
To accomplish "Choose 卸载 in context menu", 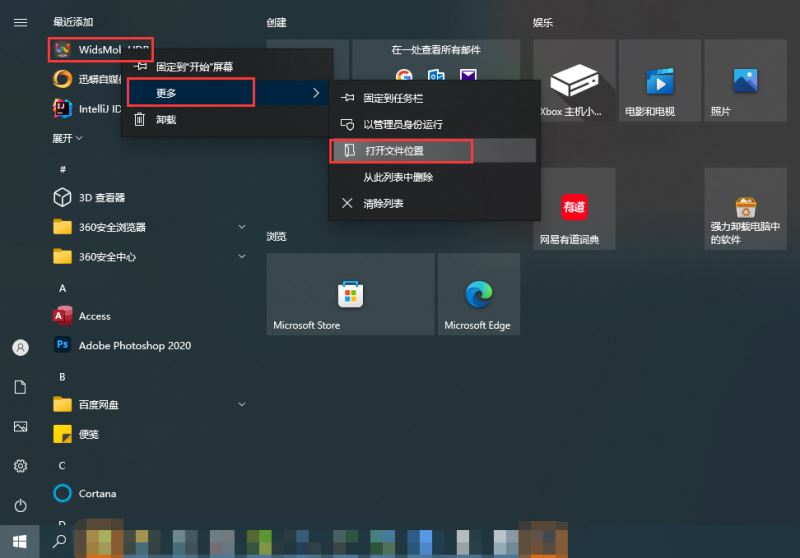I will tap(227, 119).
